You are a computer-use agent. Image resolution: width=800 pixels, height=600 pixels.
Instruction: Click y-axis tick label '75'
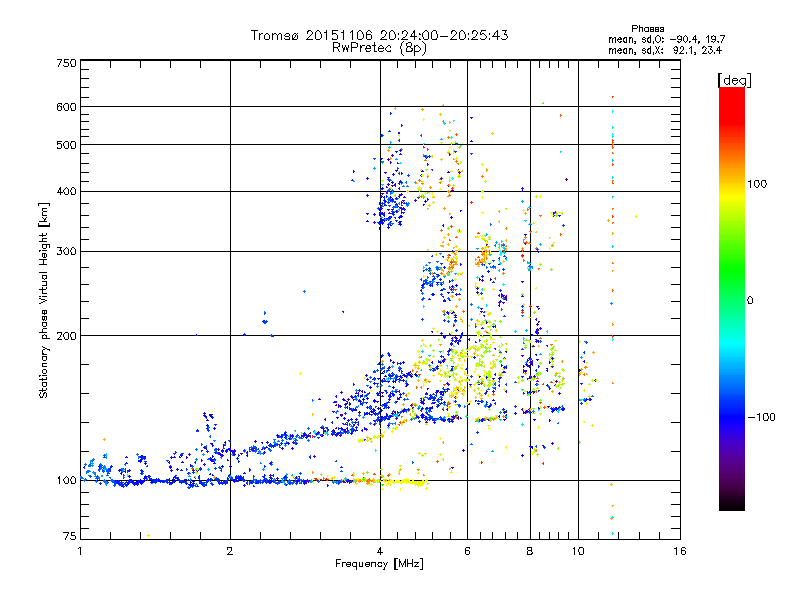click(x=70, y=536)
